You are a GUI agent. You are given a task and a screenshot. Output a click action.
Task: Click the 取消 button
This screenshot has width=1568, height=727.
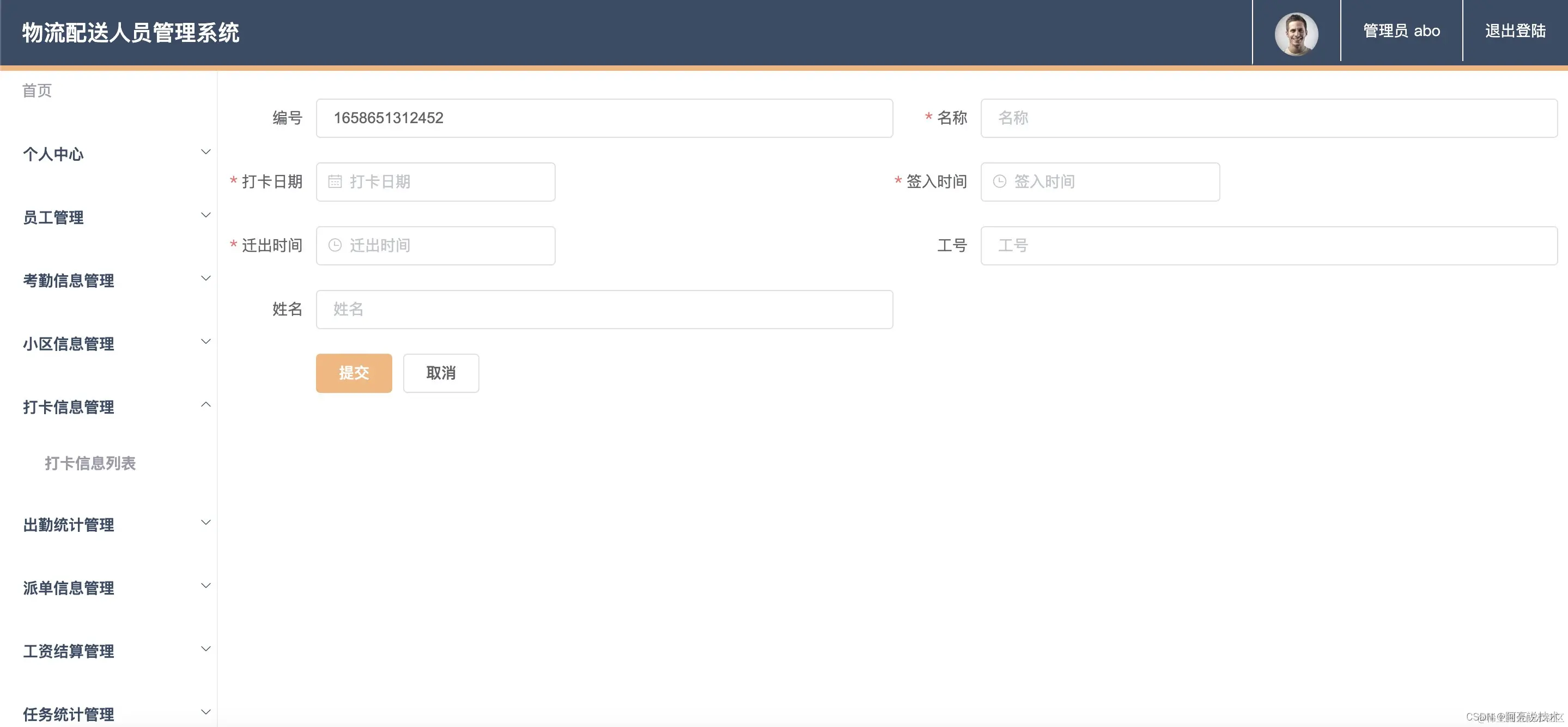pos(441,373)
